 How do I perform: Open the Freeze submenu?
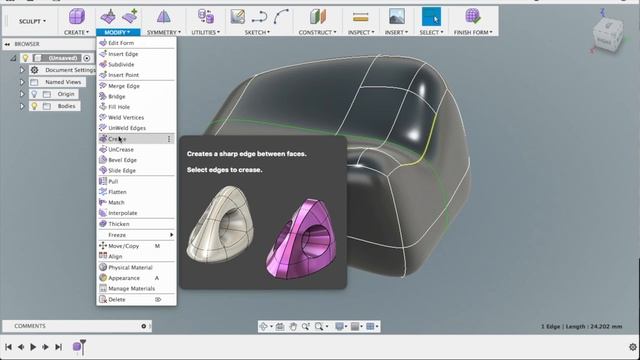(136, 235)
